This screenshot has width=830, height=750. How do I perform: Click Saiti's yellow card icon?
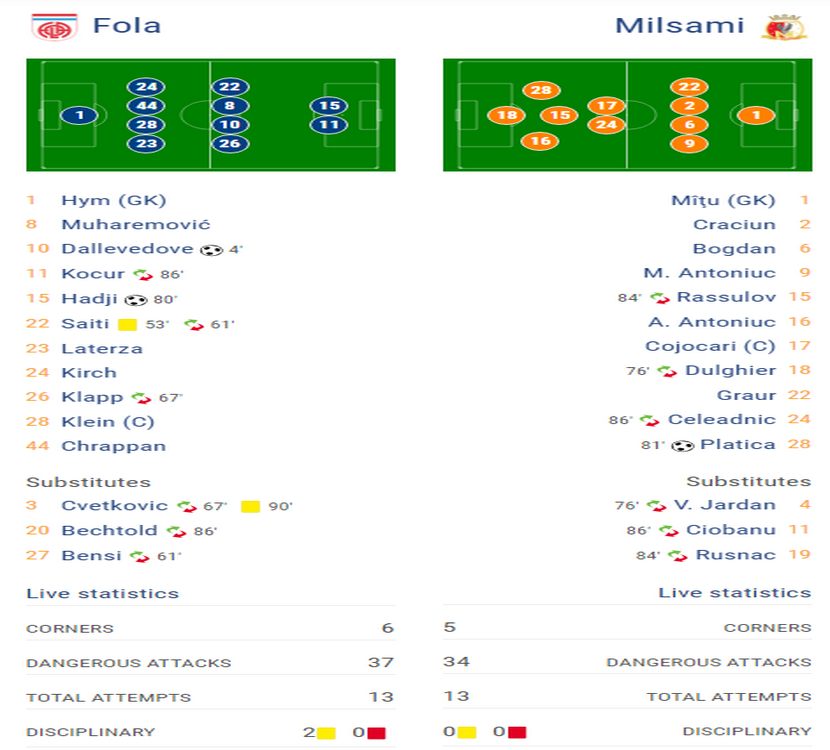click(128, 324)
